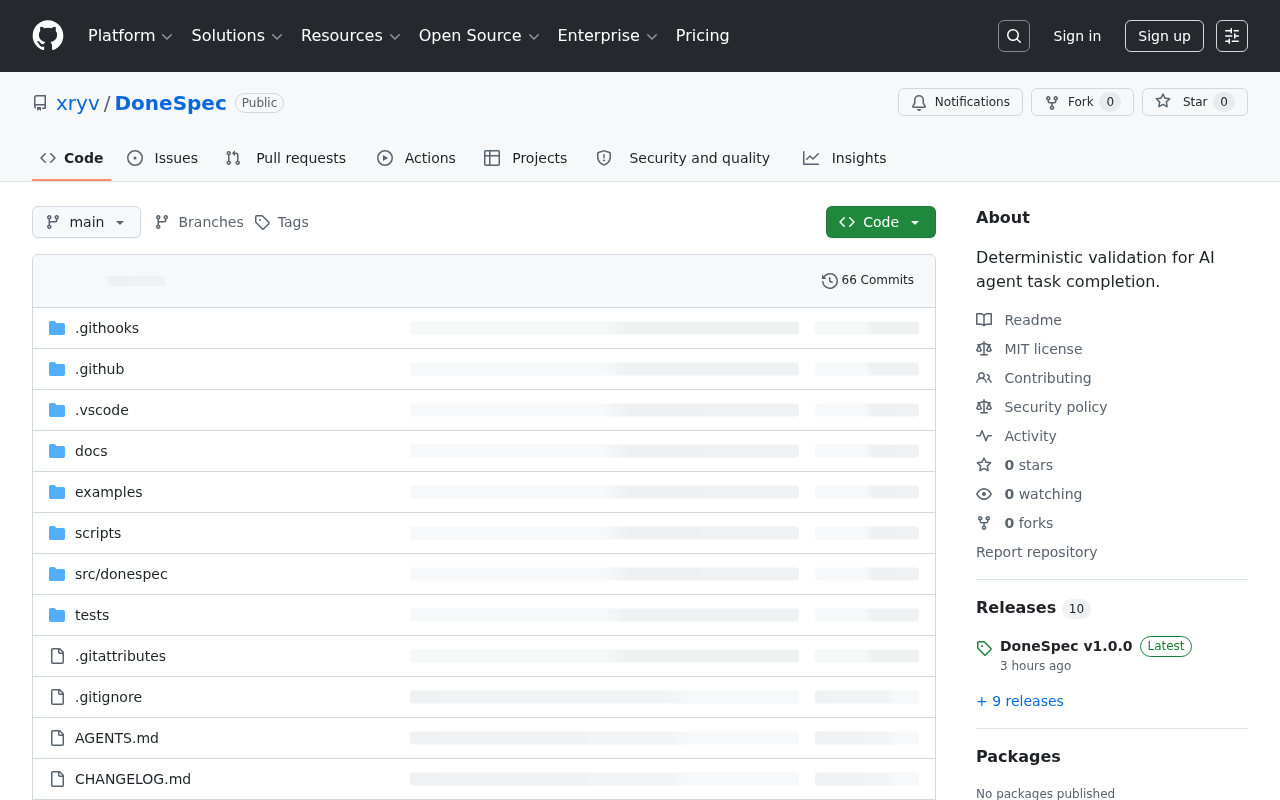Click the scripts folder icon

(57, 533)
